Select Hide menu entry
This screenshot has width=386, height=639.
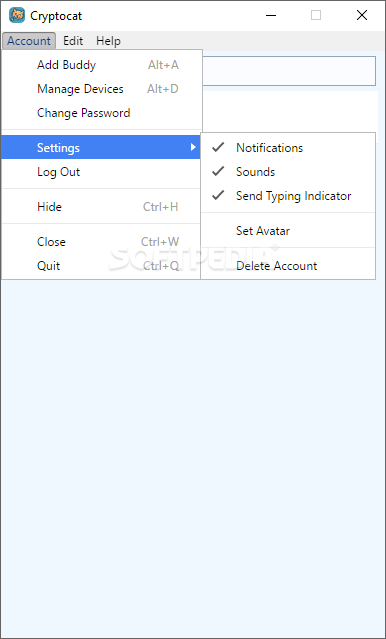(101, 207)
